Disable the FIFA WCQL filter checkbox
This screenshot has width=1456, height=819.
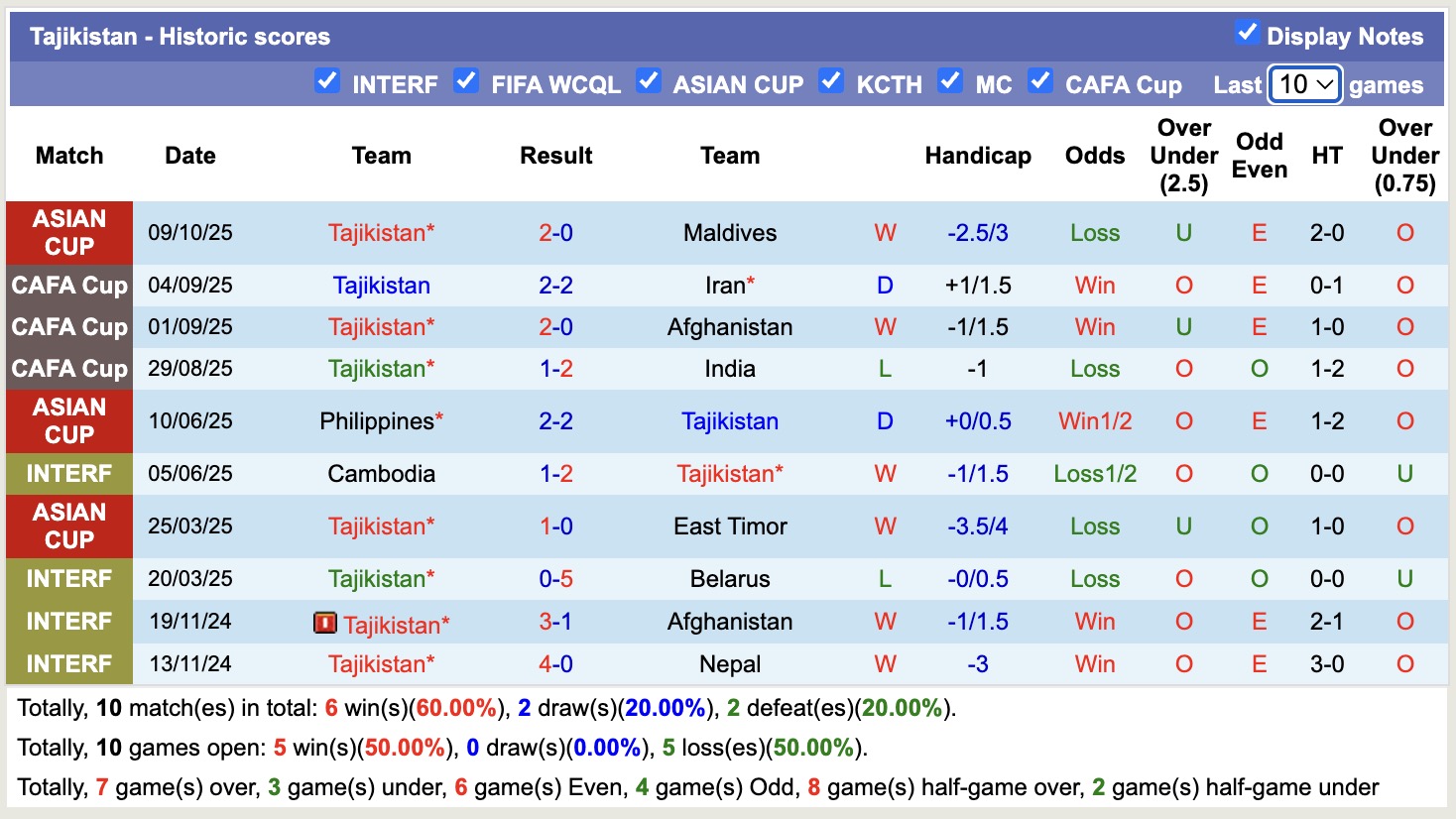[466, 82]
